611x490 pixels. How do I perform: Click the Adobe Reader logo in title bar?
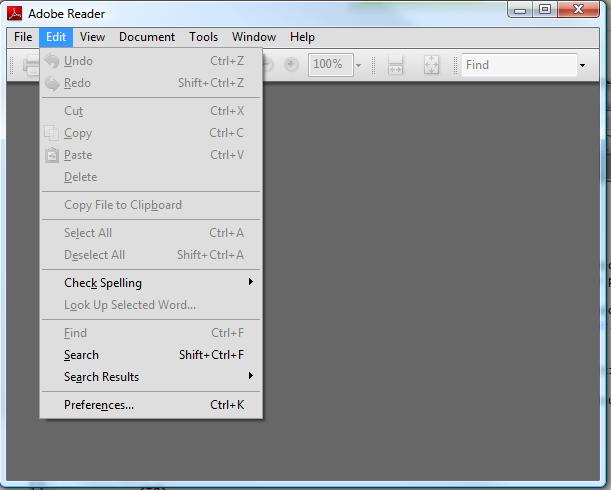[15, 13]
